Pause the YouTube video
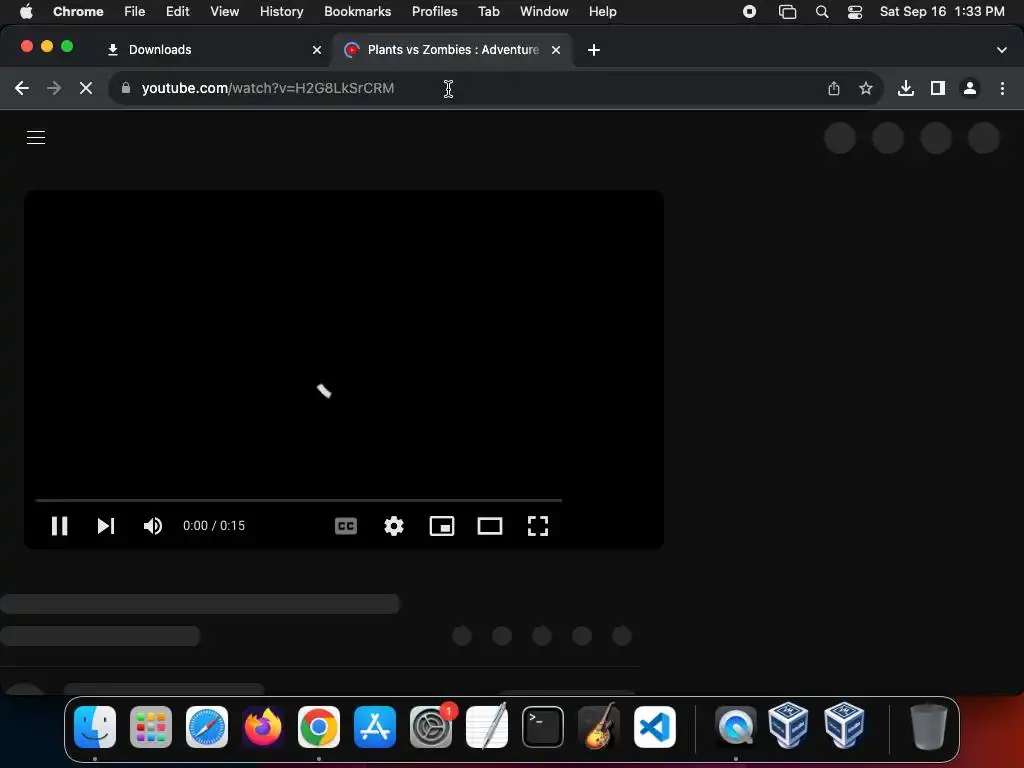1024x768 pixels. [x=59, y=526]
